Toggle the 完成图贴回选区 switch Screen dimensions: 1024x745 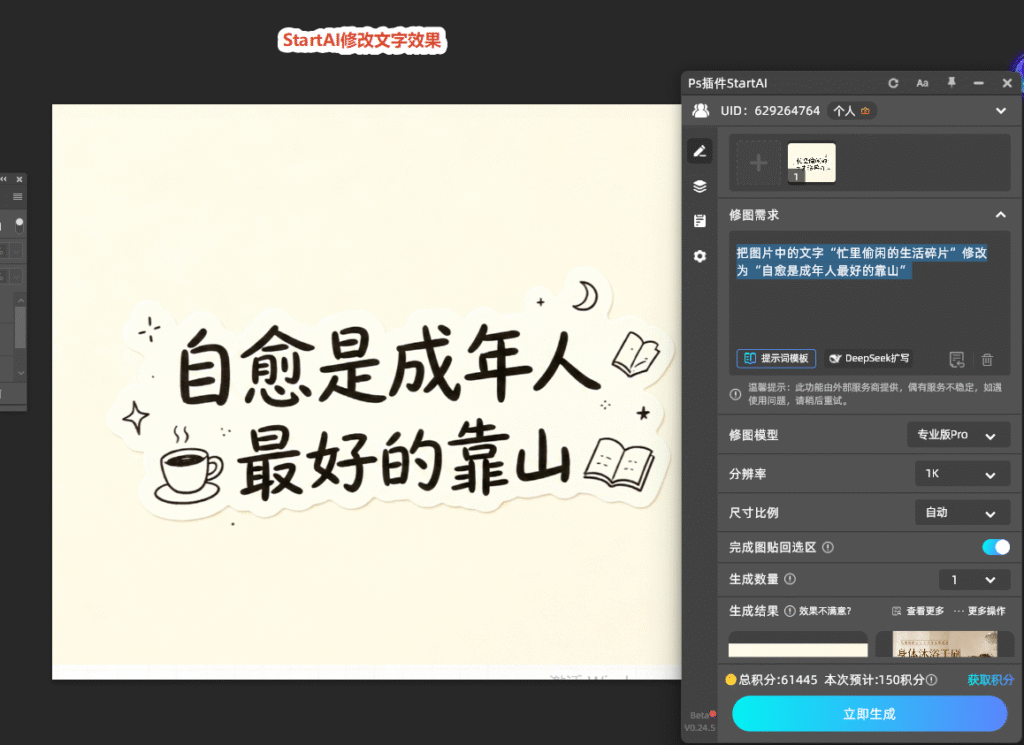(x=995, y=547)
